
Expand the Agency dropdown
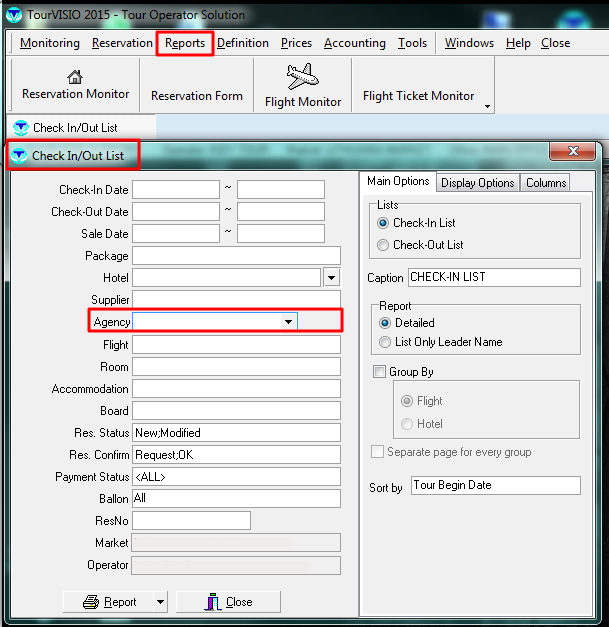(288, 322)
